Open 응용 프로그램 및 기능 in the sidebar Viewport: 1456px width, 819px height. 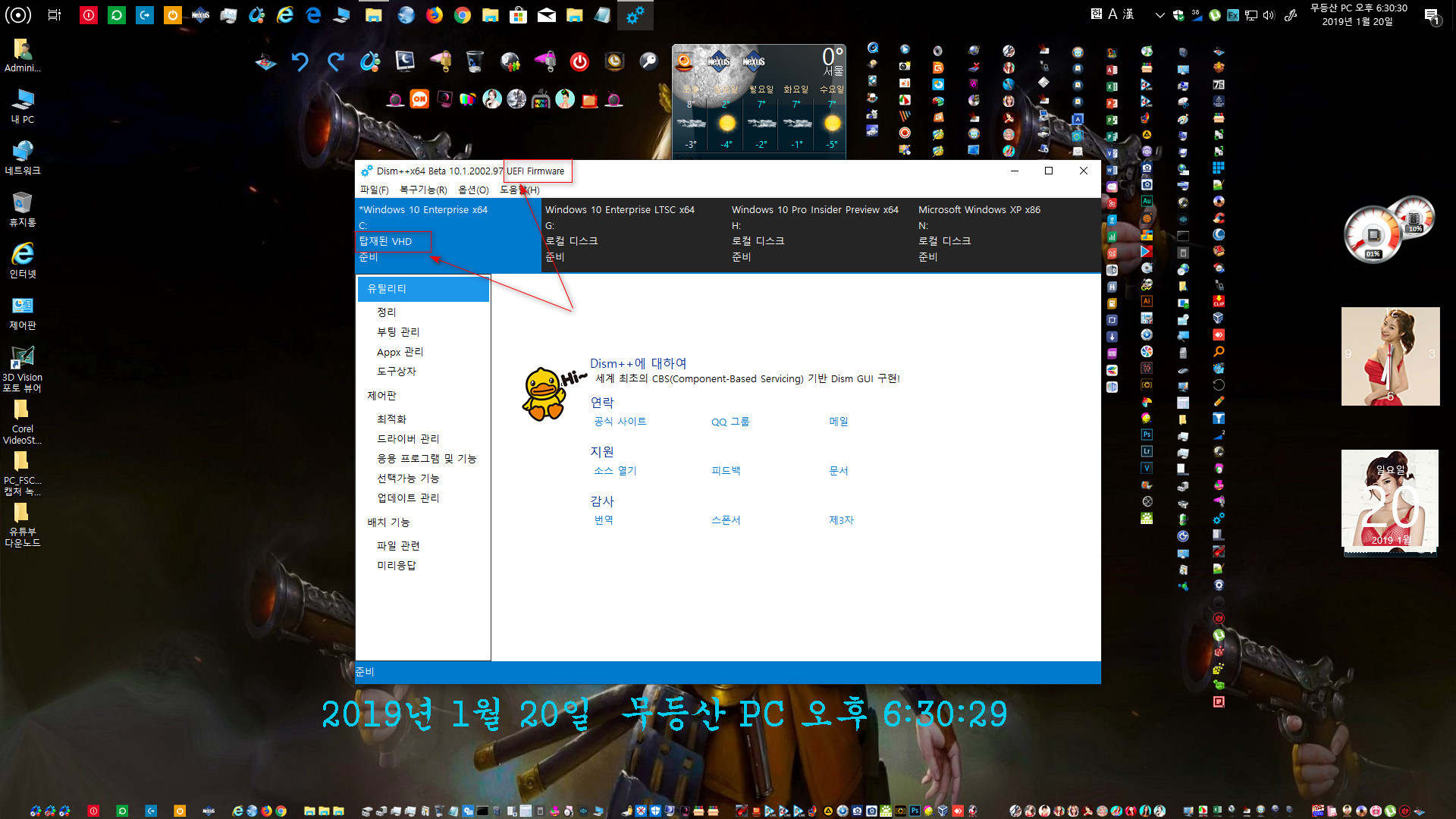(427, 459)
